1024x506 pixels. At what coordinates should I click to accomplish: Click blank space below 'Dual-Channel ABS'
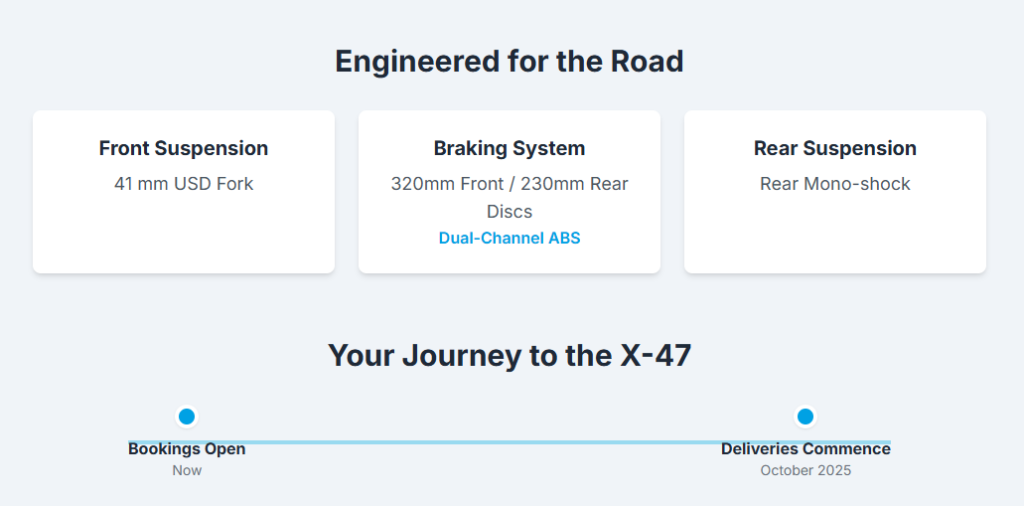click(x=509, y=260)
